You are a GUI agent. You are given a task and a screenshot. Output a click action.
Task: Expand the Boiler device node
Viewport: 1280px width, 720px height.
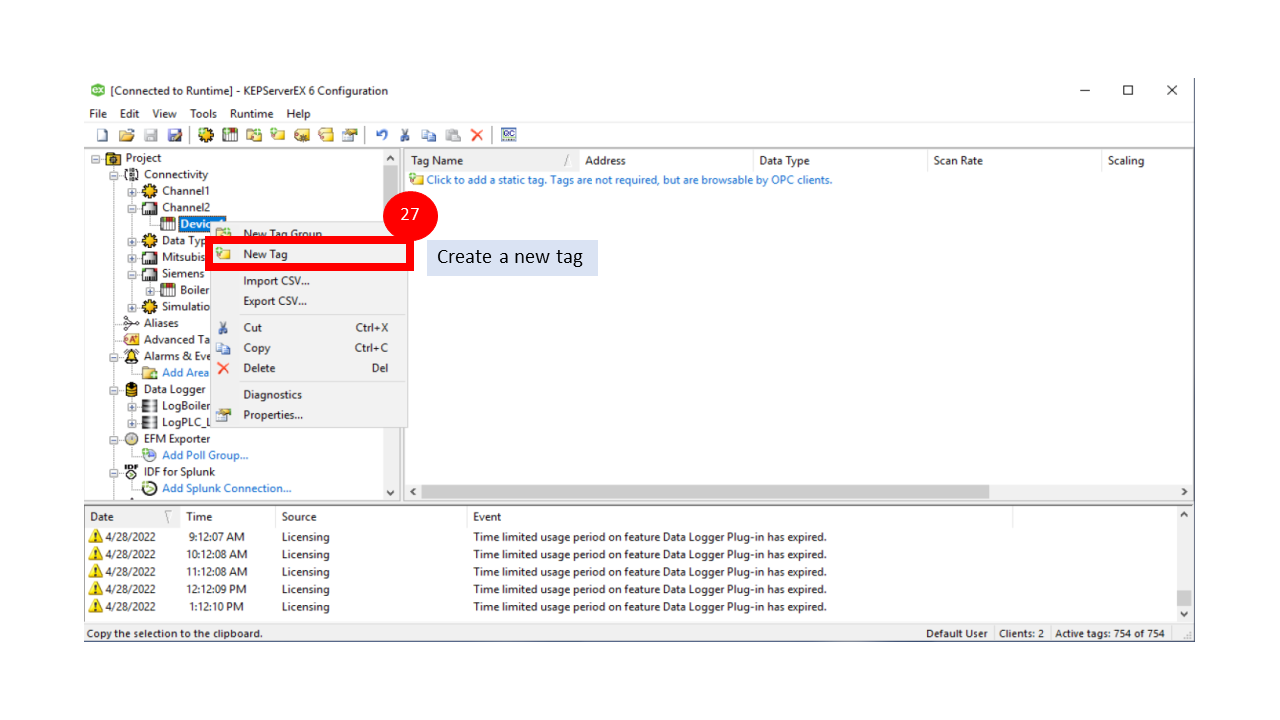point(151,290)
